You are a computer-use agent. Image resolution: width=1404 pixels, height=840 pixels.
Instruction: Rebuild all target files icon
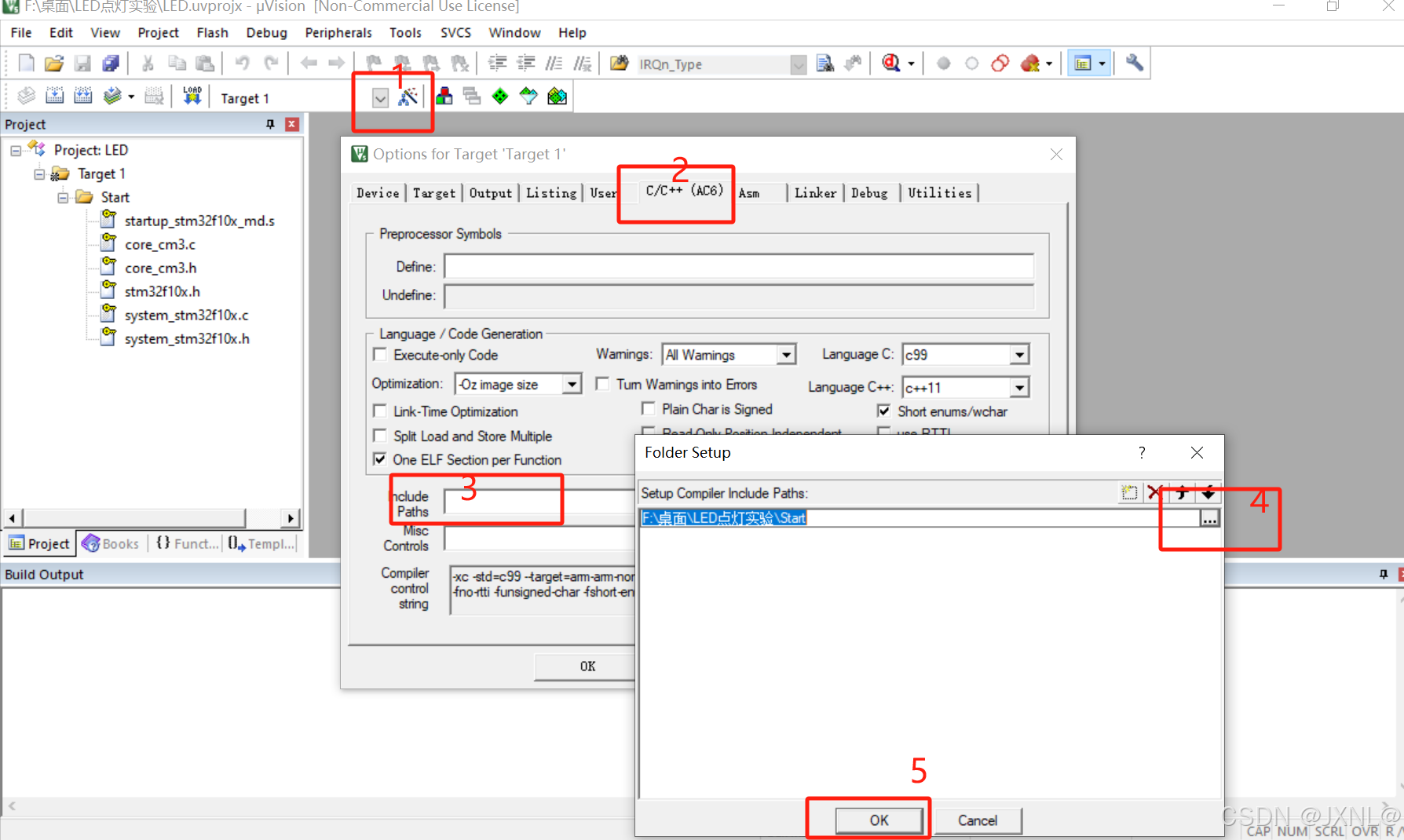click(x=82, y=97)
